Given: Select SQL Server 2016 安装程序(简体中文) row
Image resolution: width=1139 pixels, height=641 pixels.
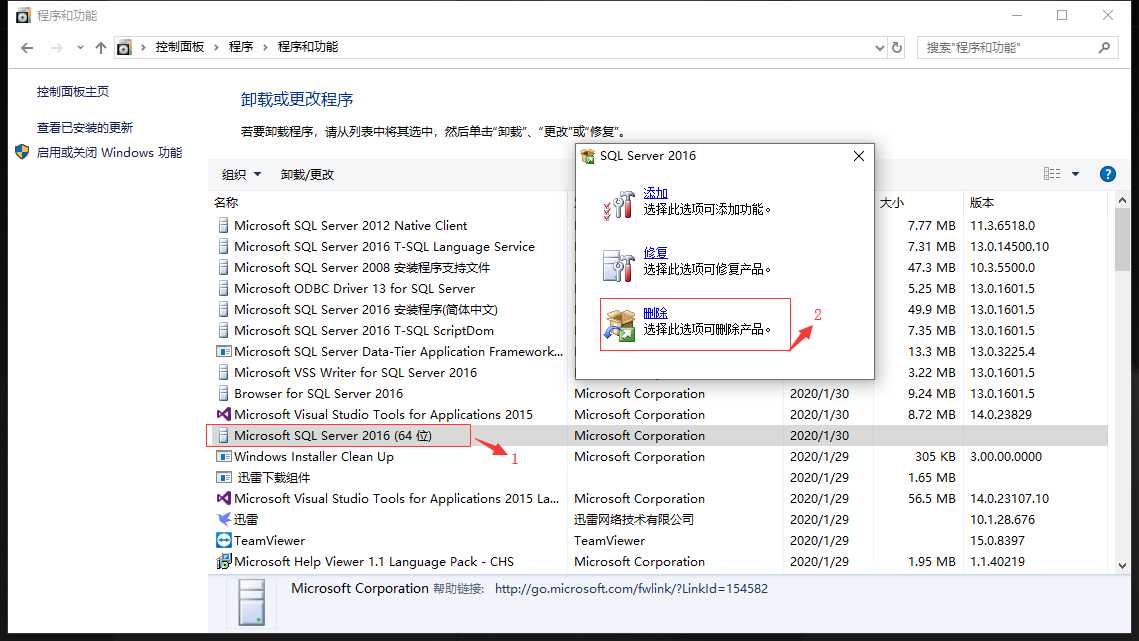Looking at the screenshot, I should [365, 310].
